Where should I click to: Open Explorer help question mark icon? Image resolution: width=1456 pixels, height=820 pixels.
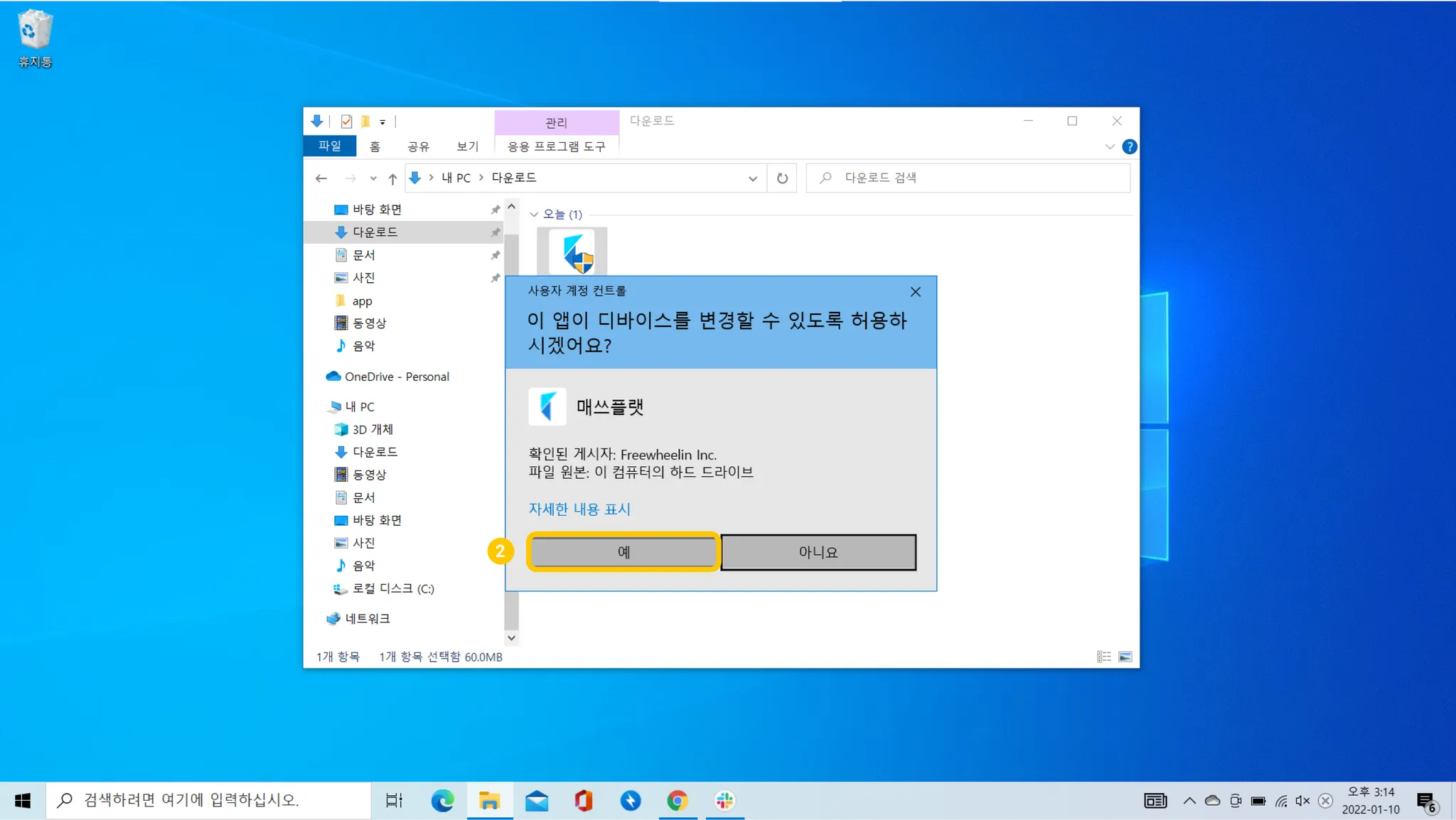[x=1129, y=146]
